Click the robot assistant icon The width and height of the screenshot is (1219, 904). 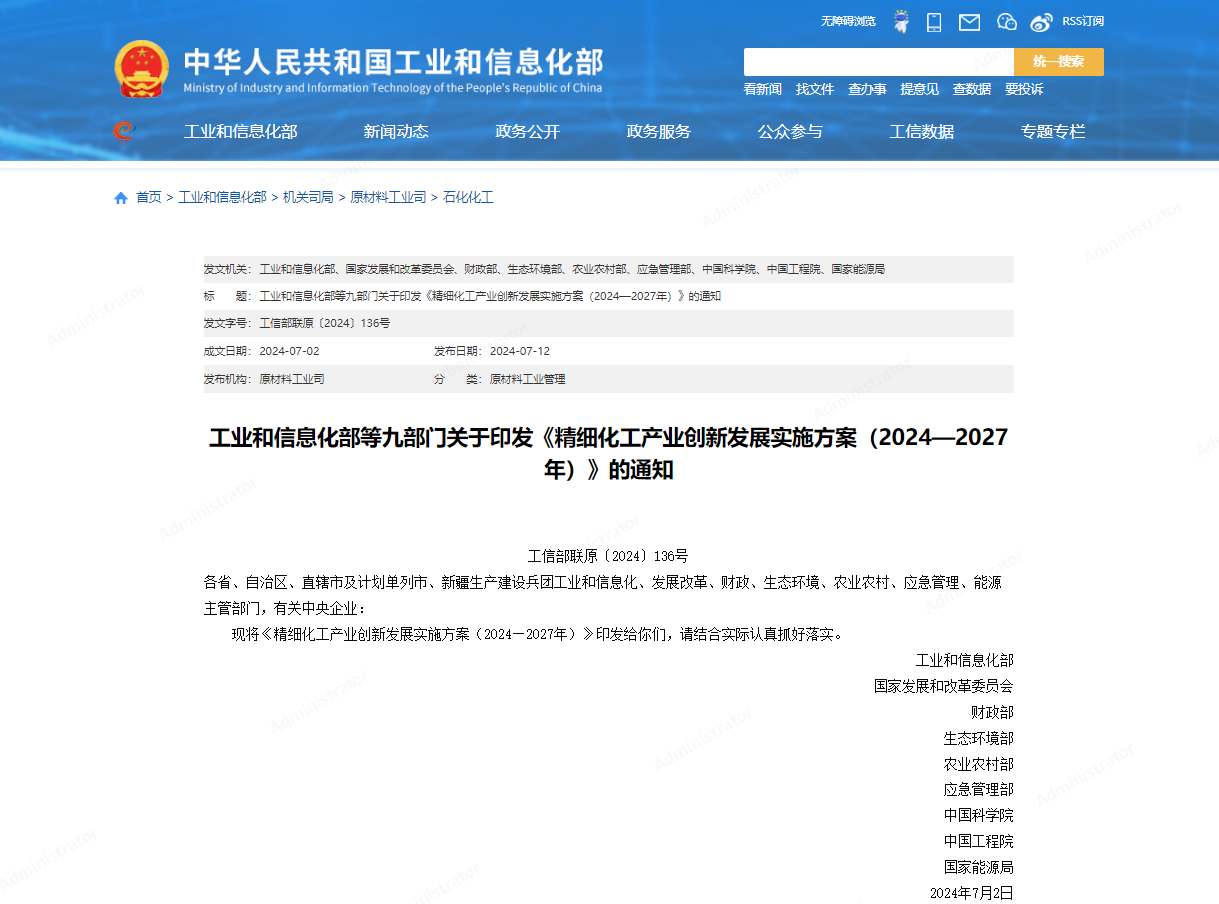(x=901, y=22)
